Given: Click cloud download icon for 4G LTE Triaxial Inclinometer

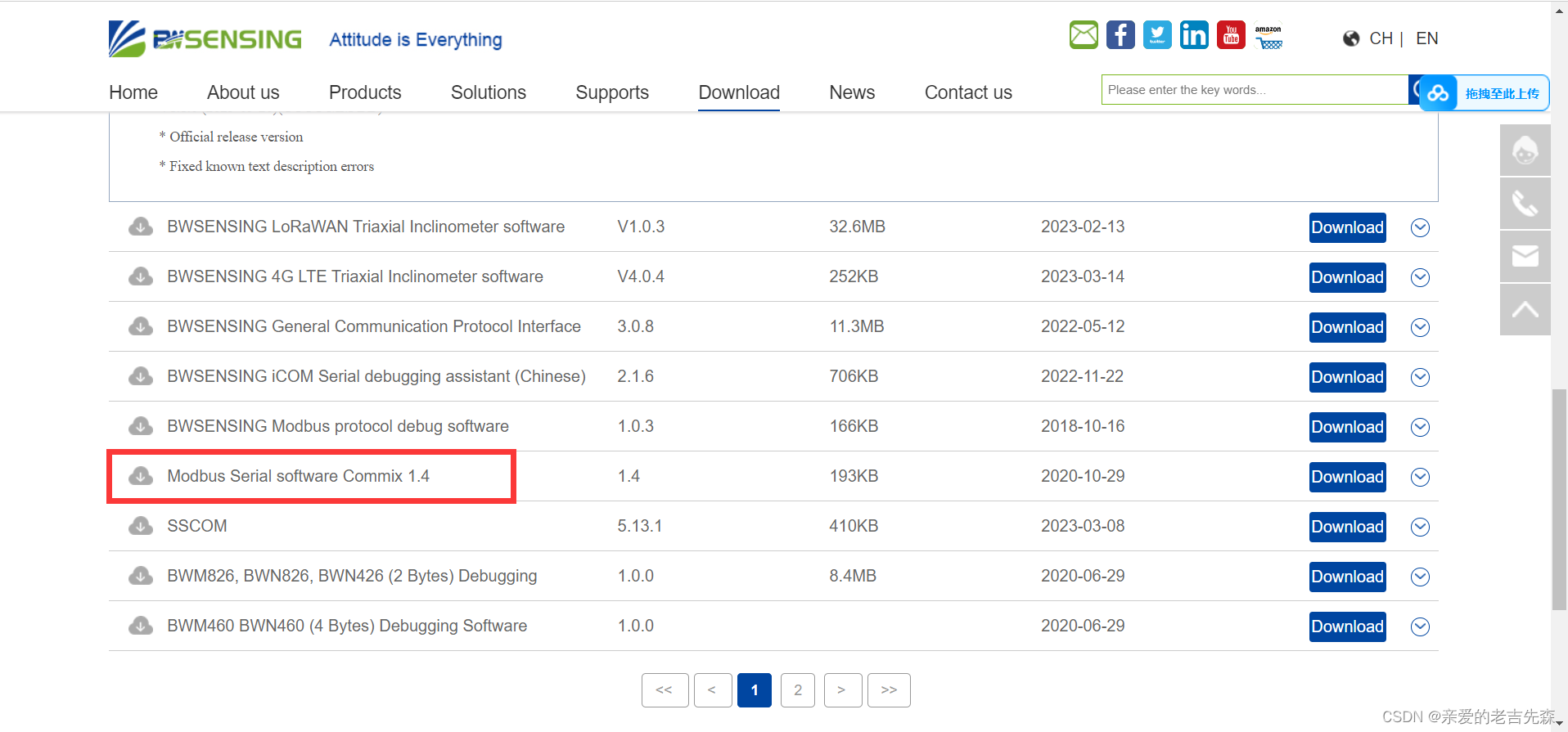Looking at the screenshot, I should [x=141, y=276].
